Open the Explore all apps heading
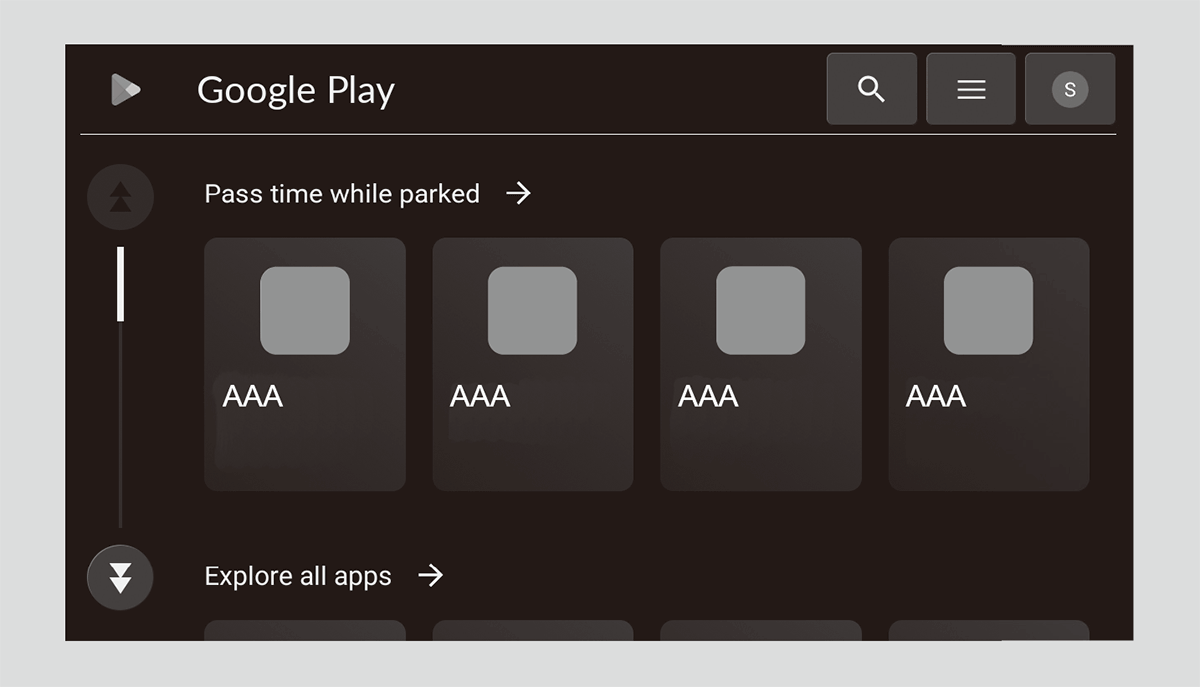This screenshot has height=687, width=1200. point(298,577)
